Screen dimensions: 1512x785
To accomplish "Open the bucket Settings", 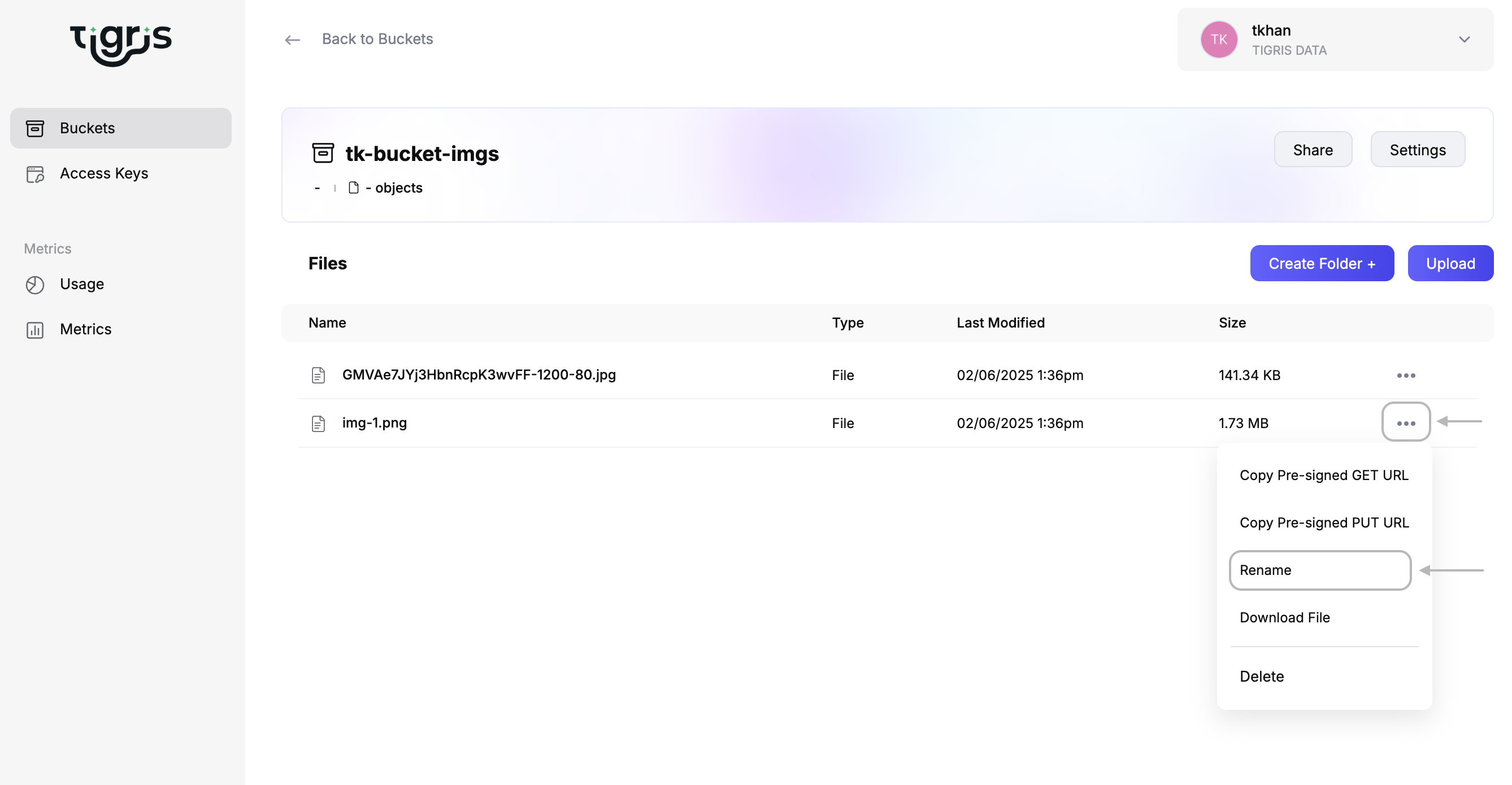I will [x=1418, y=149].
